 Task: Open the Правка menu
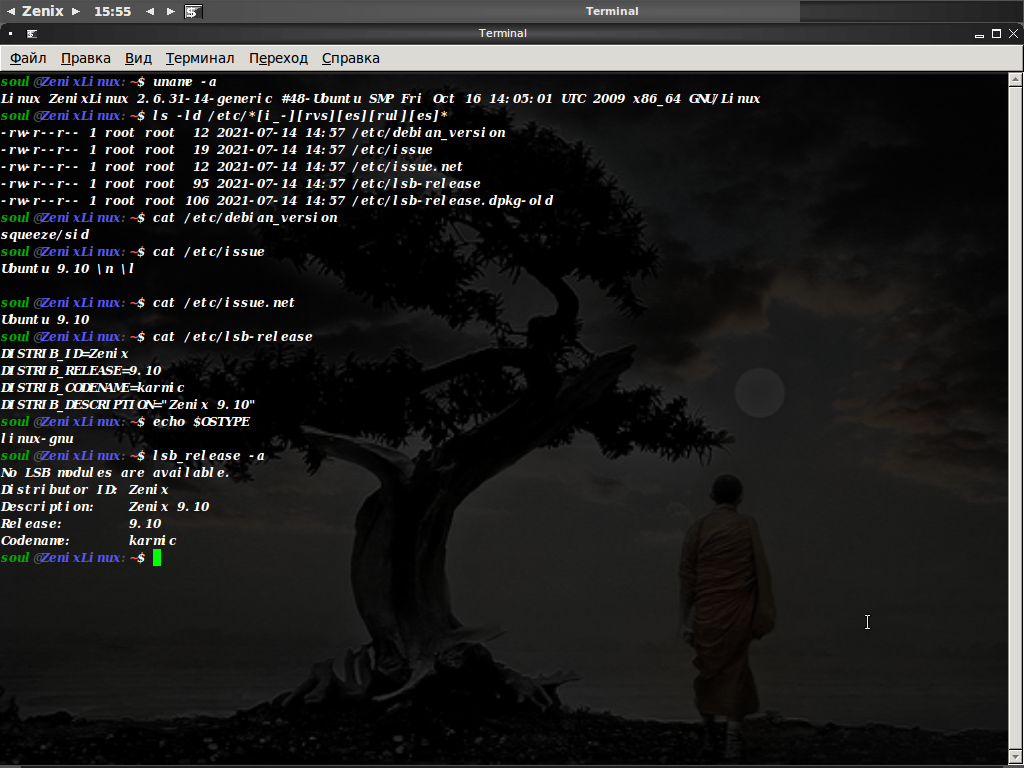pos(86,58)
